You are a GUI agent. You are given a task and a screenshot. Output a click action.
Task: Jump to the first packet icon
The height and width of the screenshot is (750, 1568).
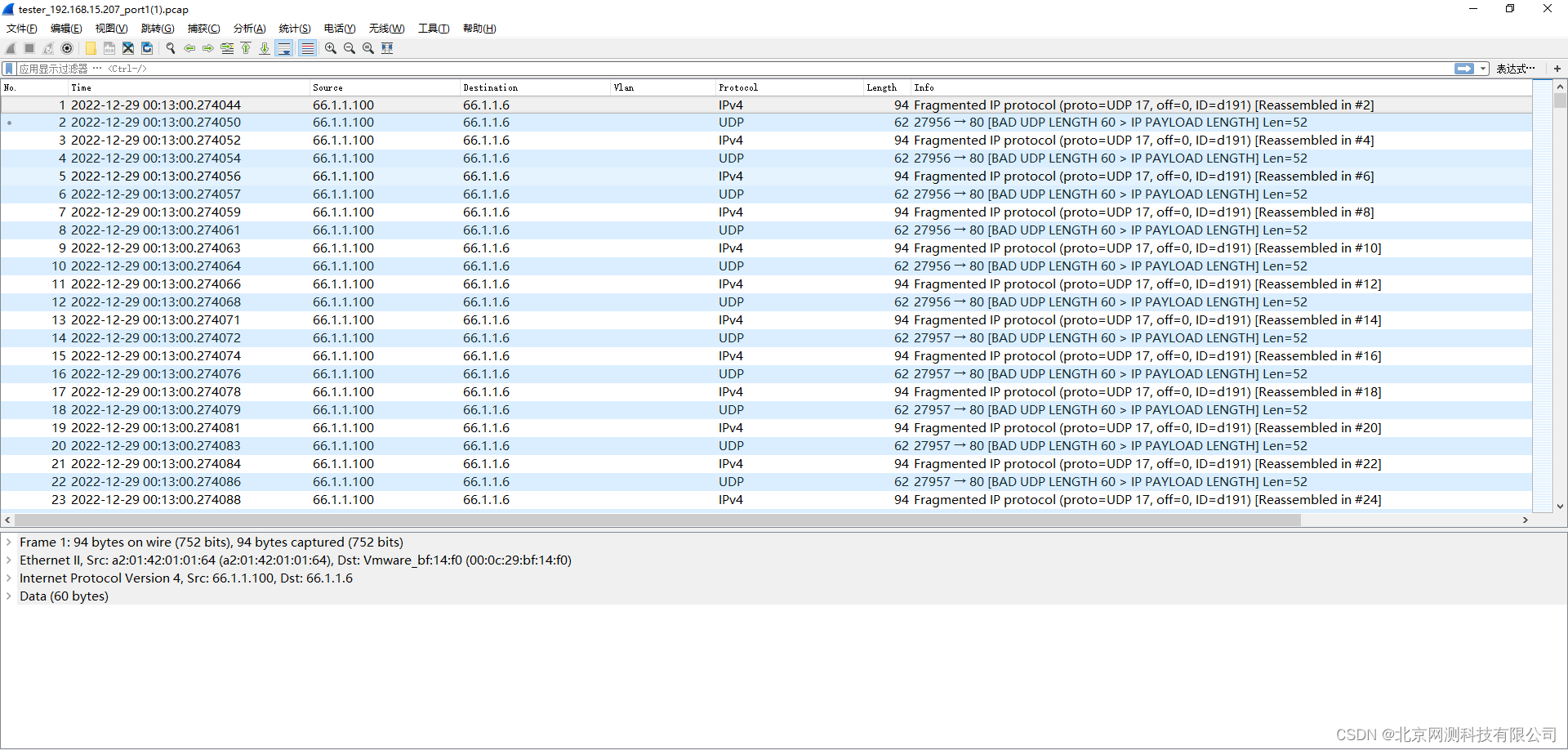[246, 48]
